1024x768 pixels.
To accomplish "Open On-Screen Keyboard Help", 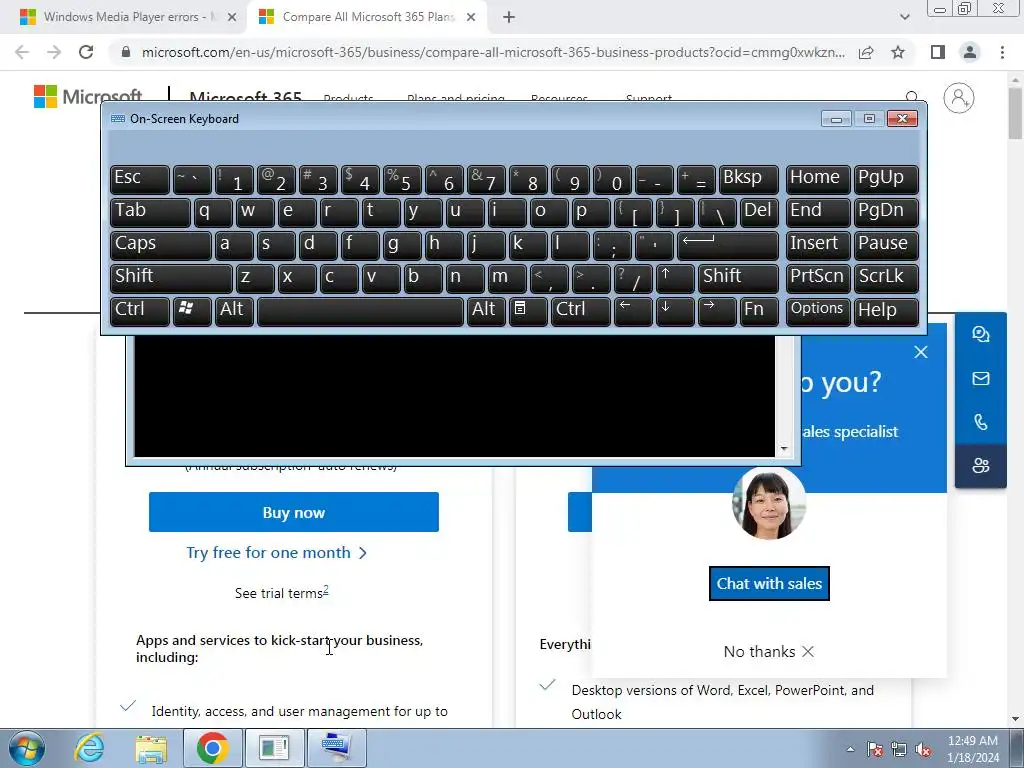I will click(886, 311).
